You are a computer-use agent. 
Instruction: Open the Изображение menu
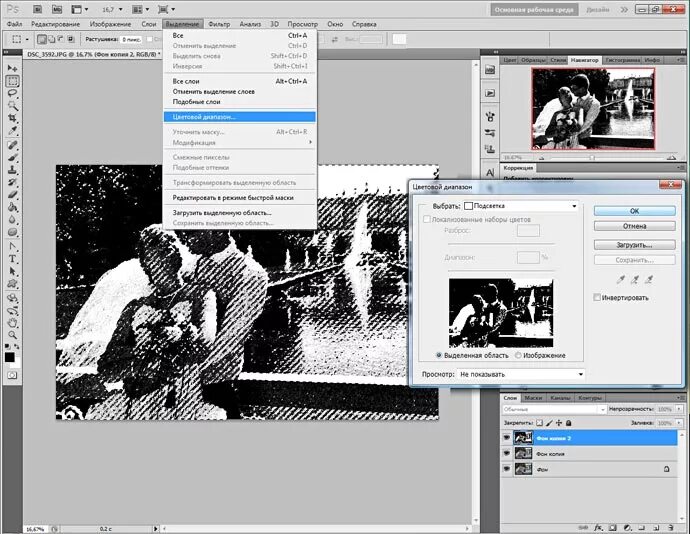(110, 24)
